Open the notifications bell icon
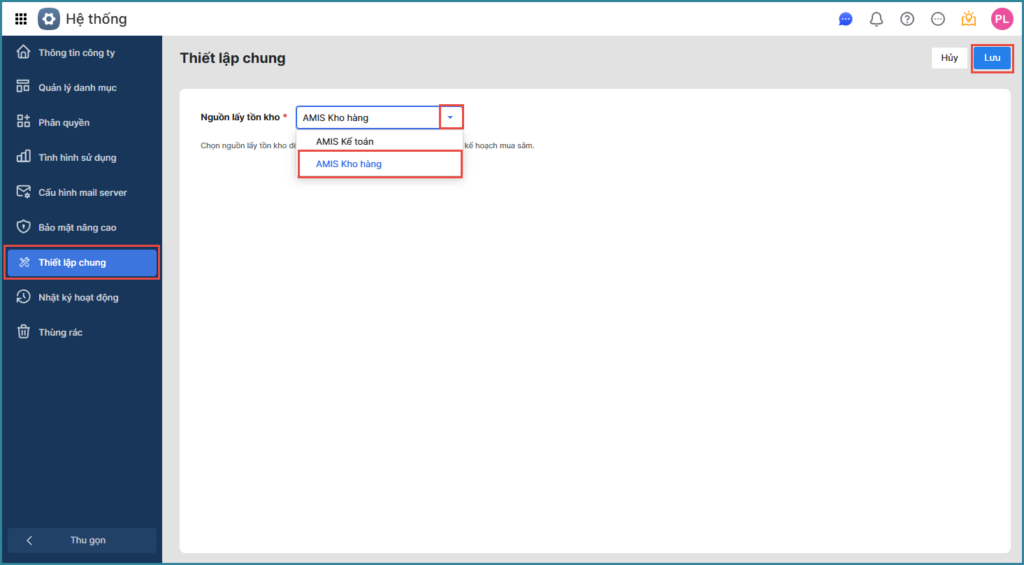 coord(876,19)
